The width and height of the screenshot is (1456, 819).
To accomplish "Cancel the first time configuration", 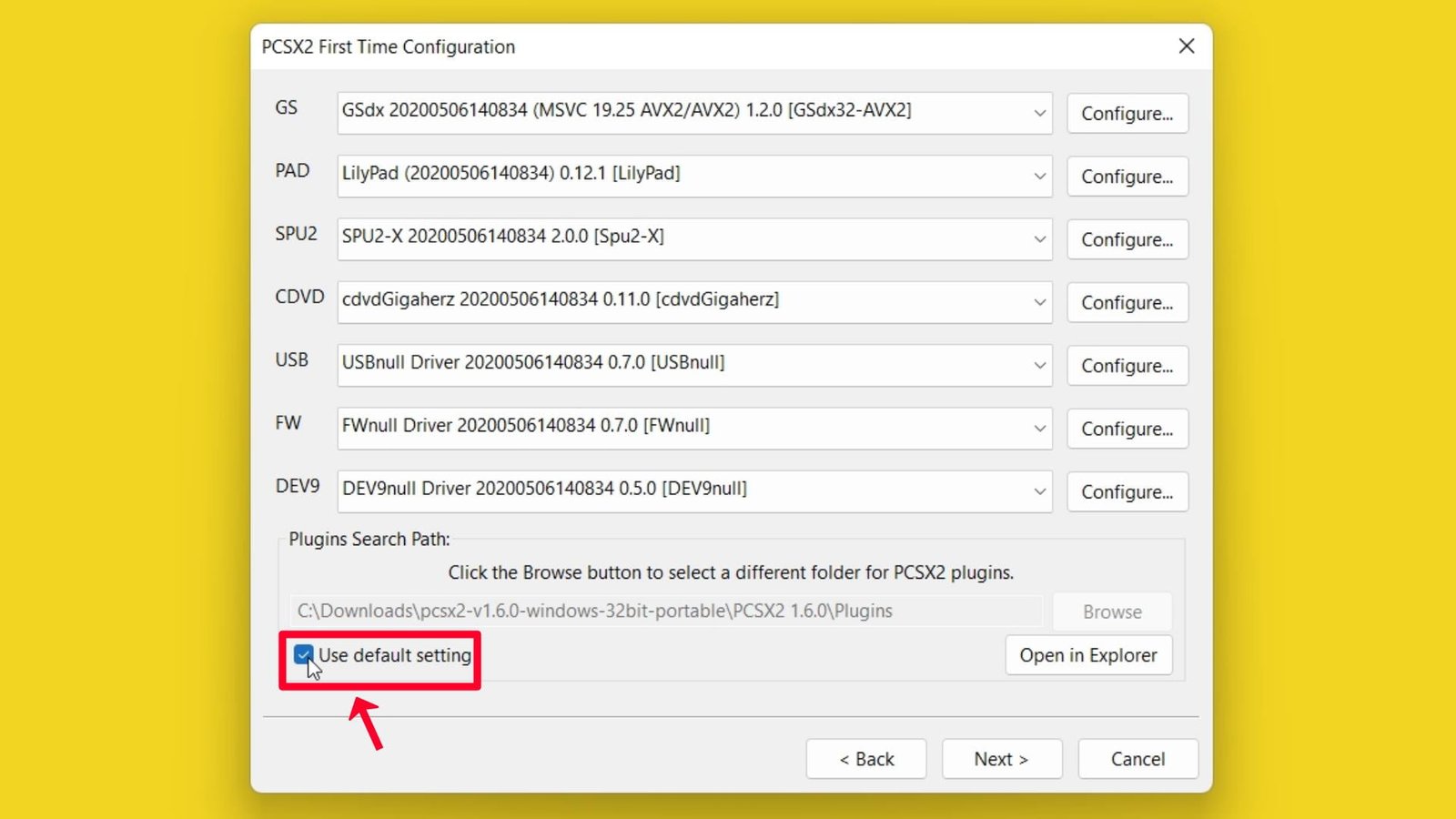I will pos(1137,759).
